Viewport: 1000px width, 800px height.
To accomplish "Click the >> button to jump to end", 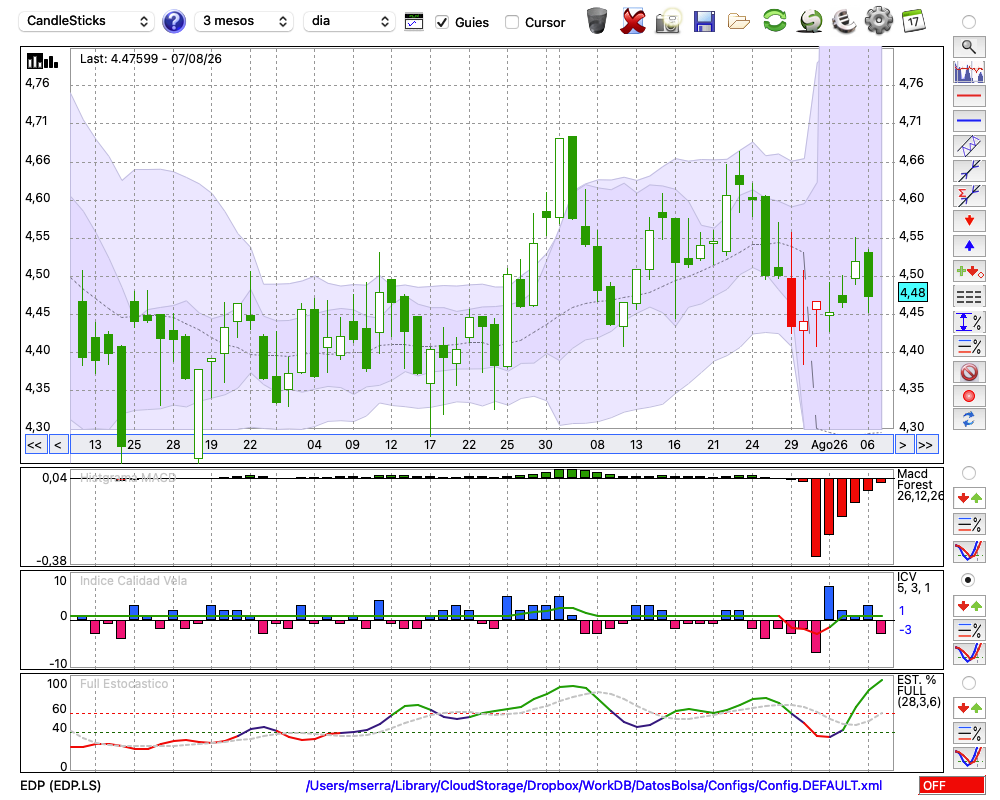I will coord(925,445).
